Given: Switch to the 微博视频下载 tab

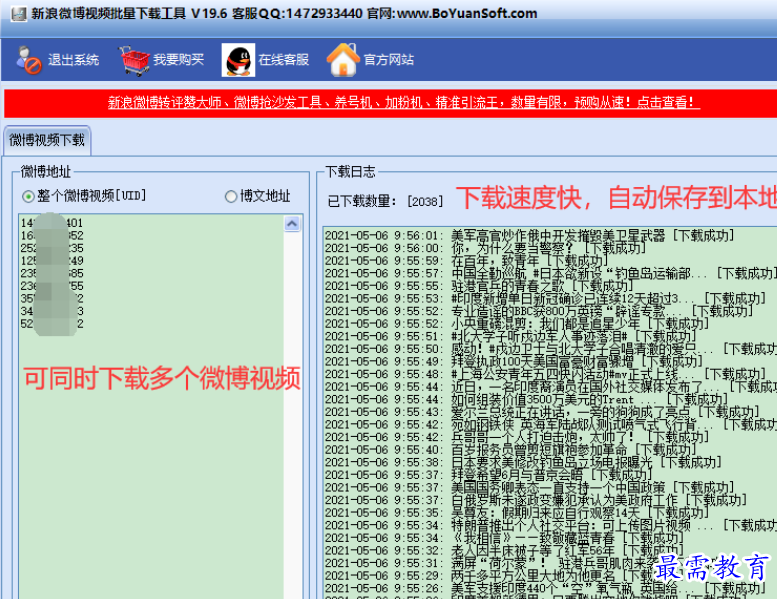Looking at the screenshot, I should pyautogui.click(x=47, y=140).
